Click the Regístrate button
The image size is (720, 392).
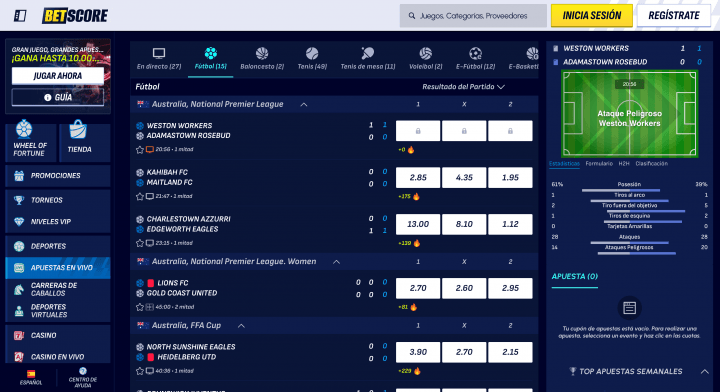tap(674, 16)
